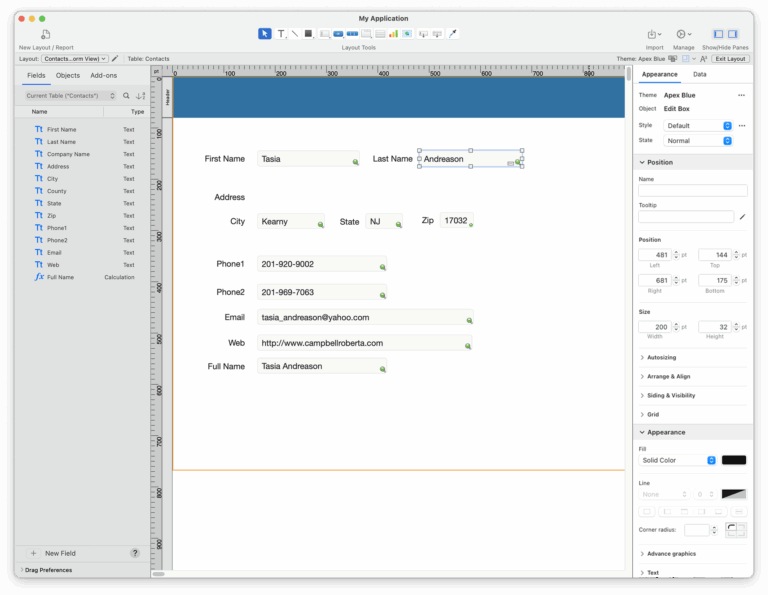Open the Fill dropdown set to Solid Color
768x595 pixels.
point(678,460)
